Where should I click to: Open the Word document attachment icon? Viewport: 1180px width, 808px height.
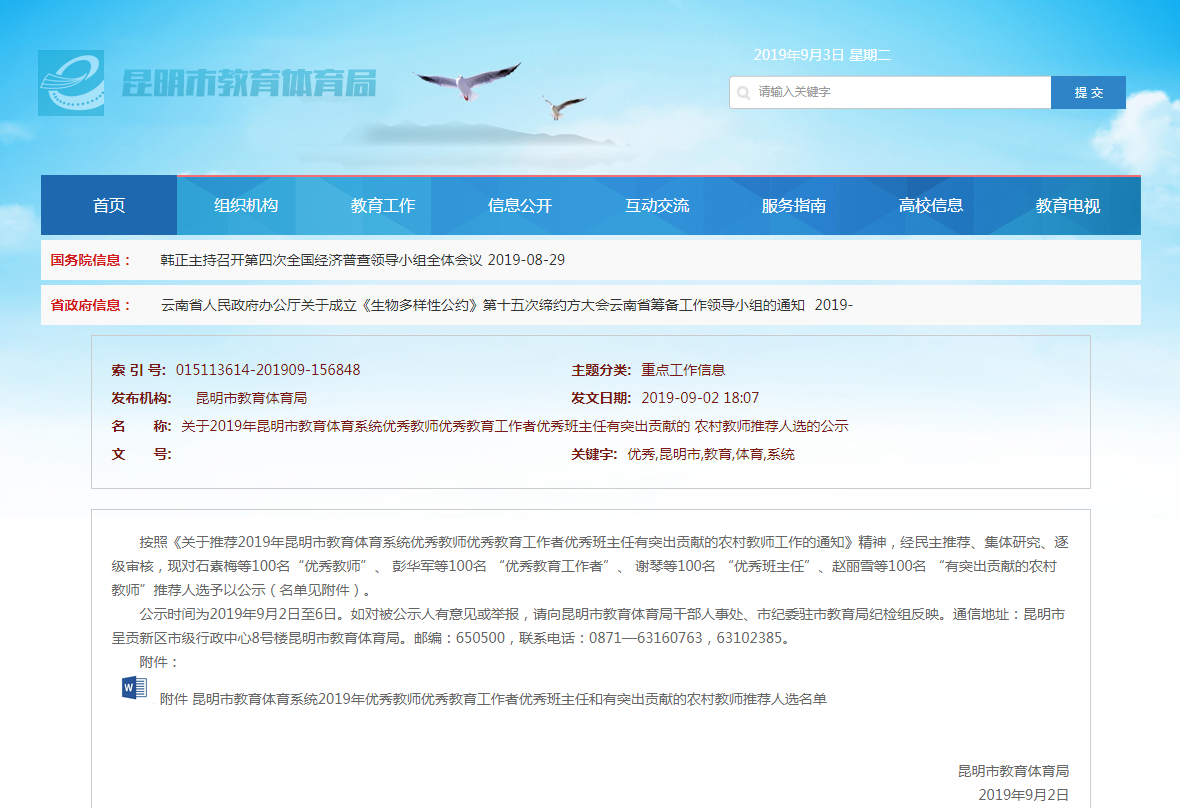click(134, 688)
